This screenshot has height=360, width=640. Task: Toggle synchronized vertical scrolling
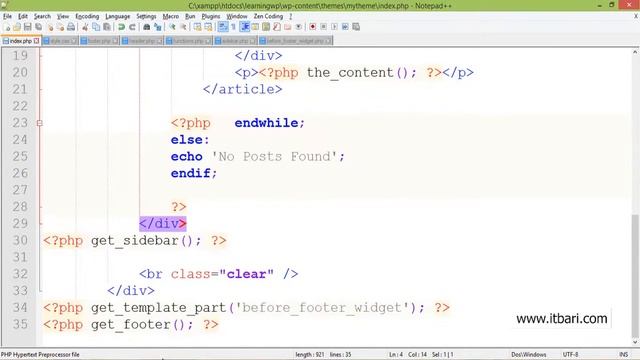198,27
